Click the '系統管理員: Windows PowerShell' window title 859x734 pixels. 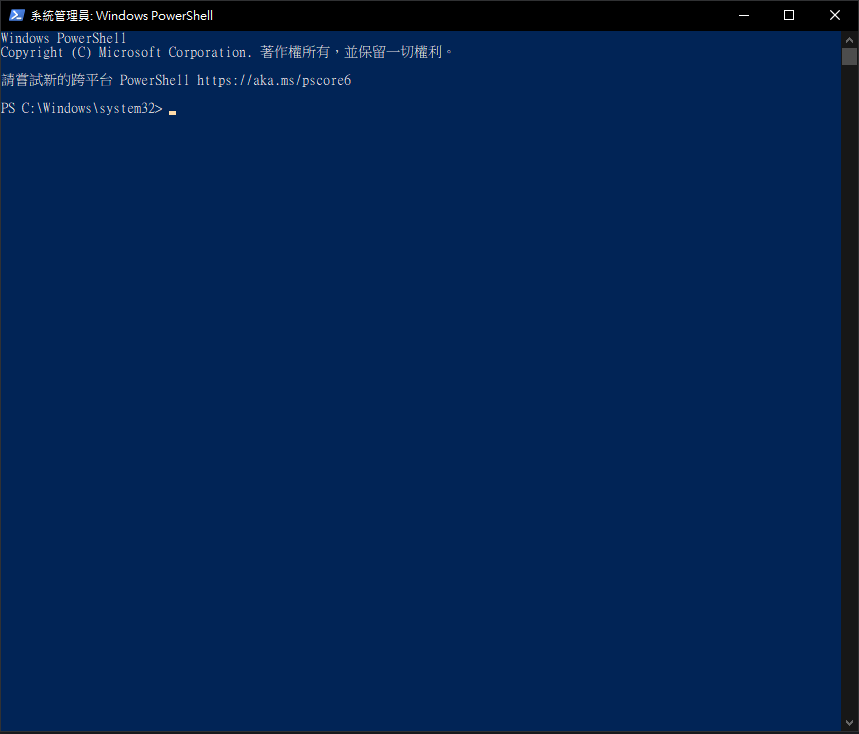[x=122, y=15]
